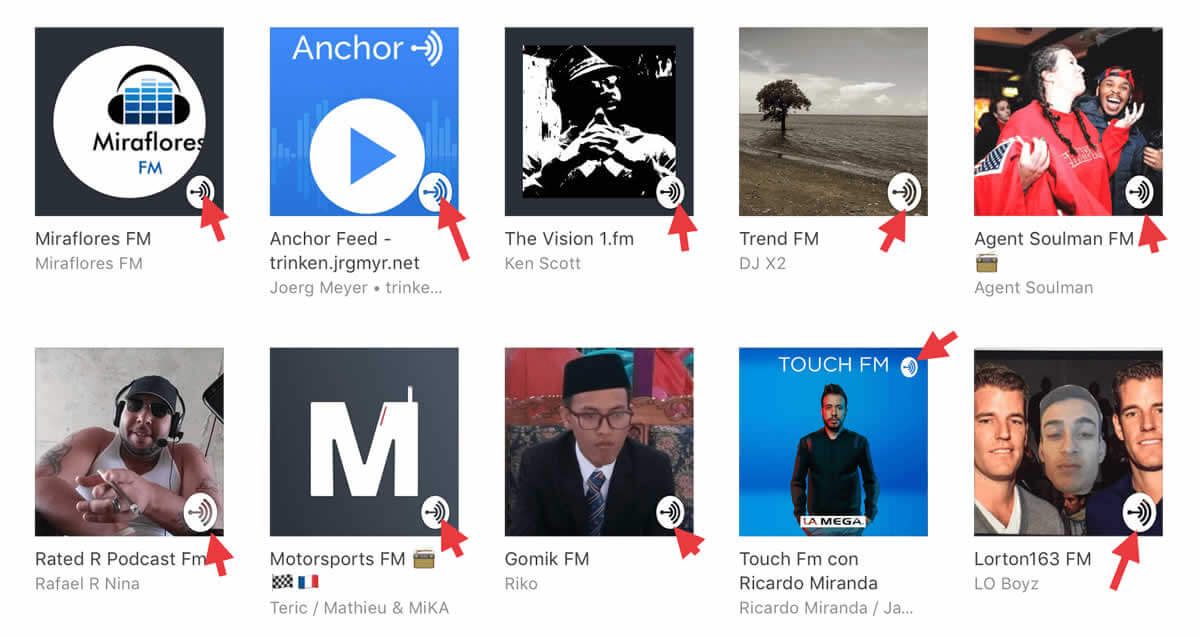This screenshot has width=1200, height=637.
Task: Click Anchor badge on The Vision 1.fm cover
Action: click(x=671, y=191)
